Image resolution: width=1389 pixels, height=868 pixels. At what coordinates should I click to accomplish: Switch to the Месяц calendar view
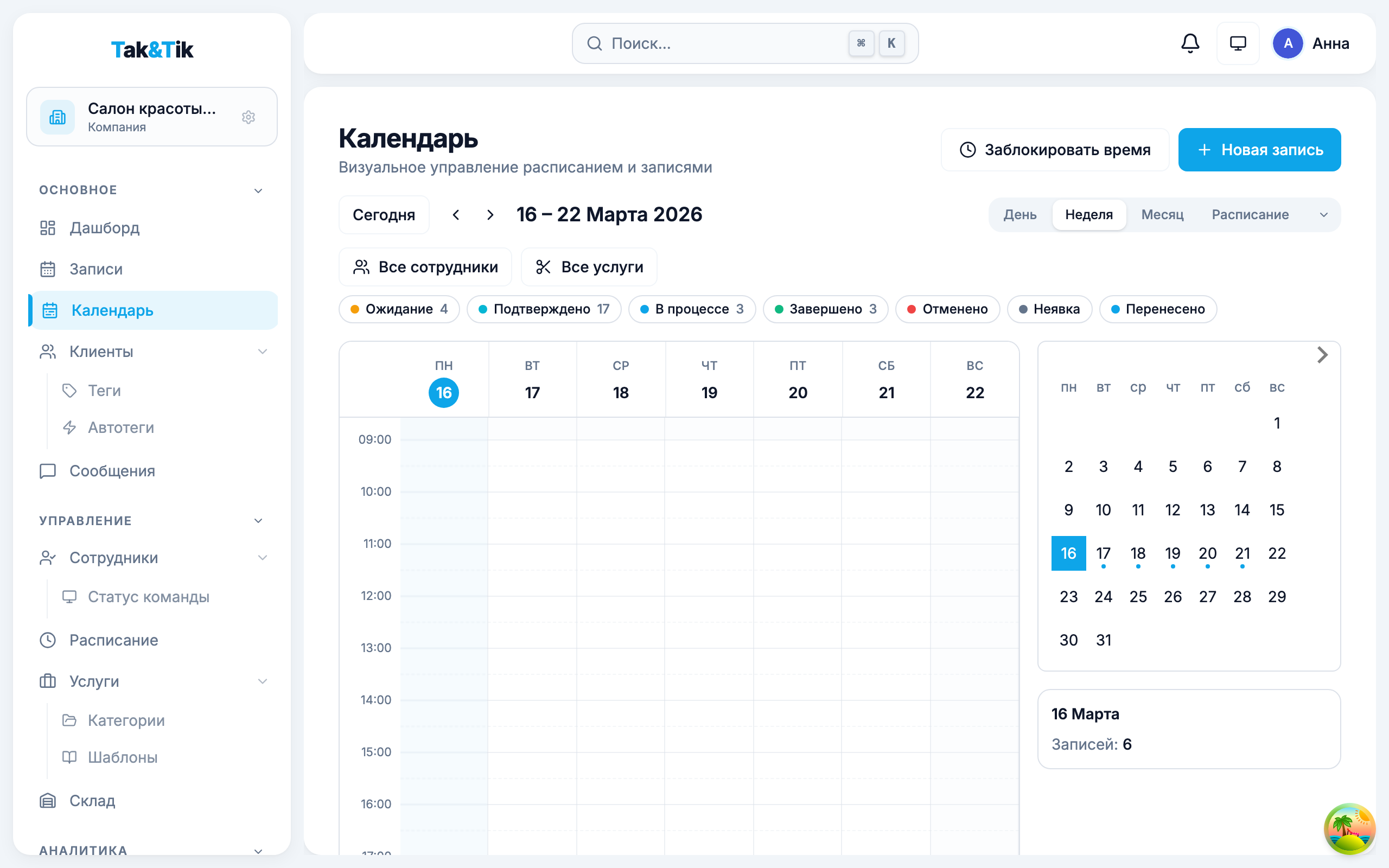click(x=1162, y=215)
